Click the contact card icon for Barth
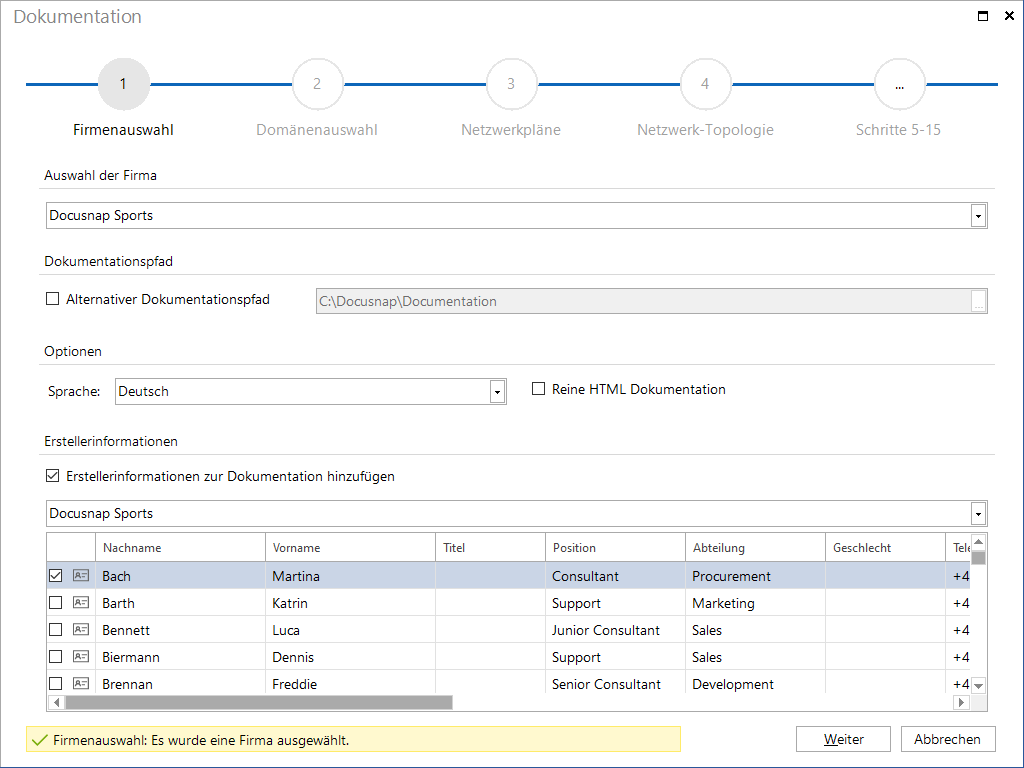This screenshot has width=1024, height=768. click(x=81, y=603)
